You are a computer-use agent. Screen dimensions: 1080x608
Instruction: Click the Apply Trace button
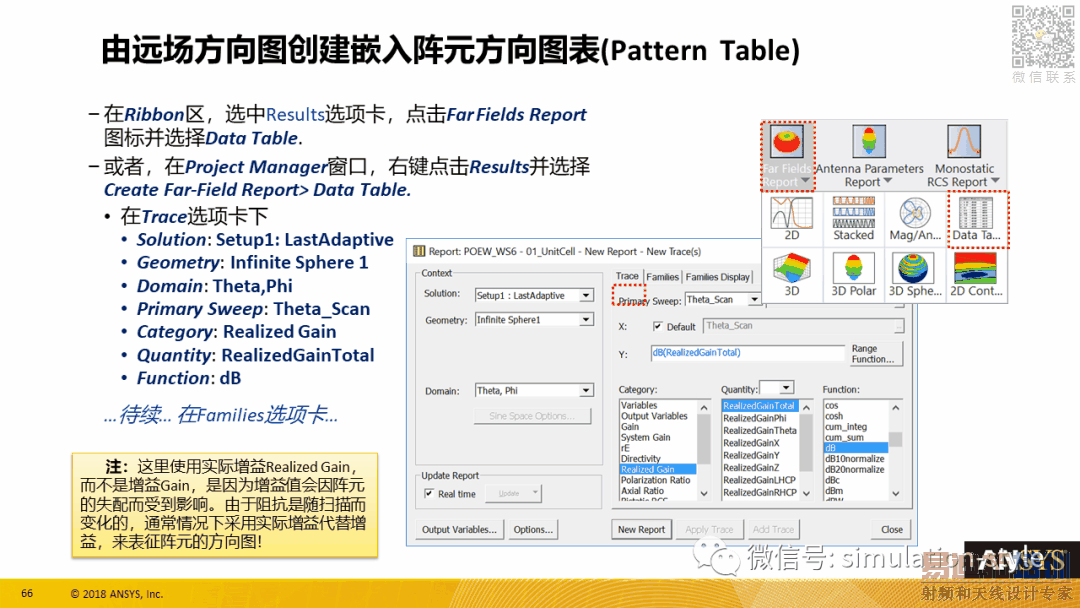tap(709, 530)
